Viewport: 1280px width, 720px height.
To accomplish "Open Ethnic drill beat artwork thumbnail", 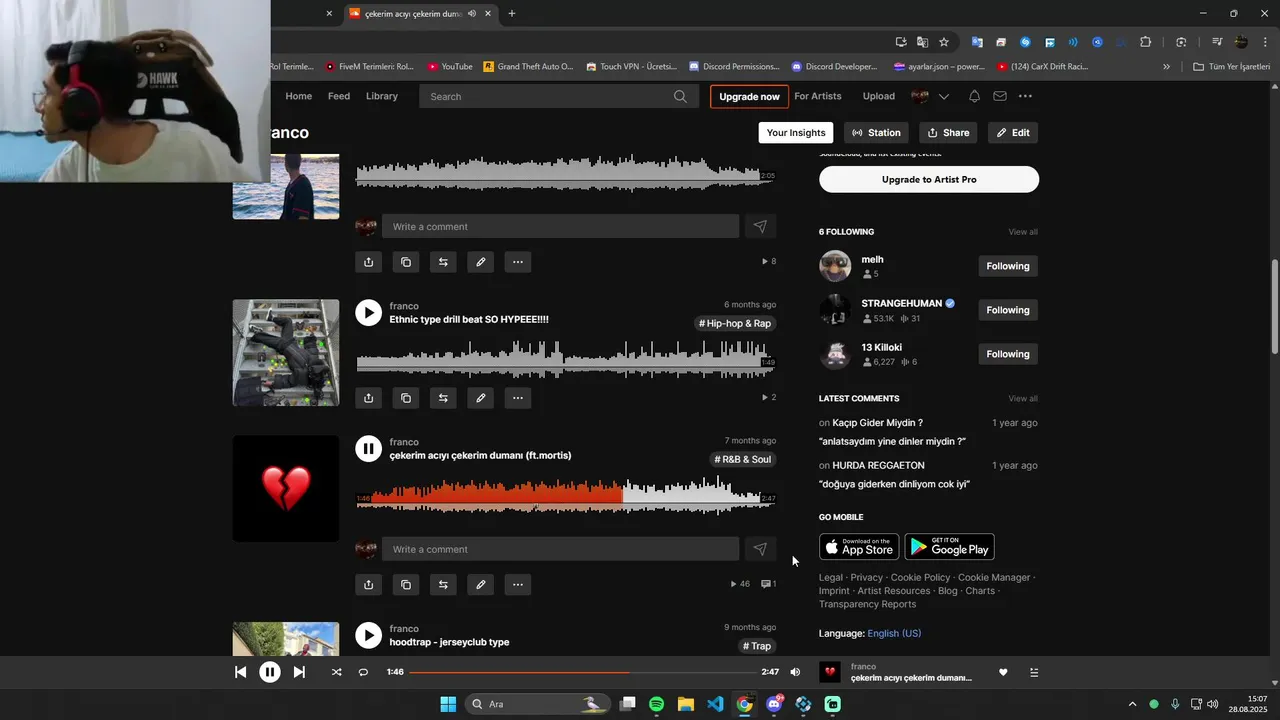I will point(286,353).
